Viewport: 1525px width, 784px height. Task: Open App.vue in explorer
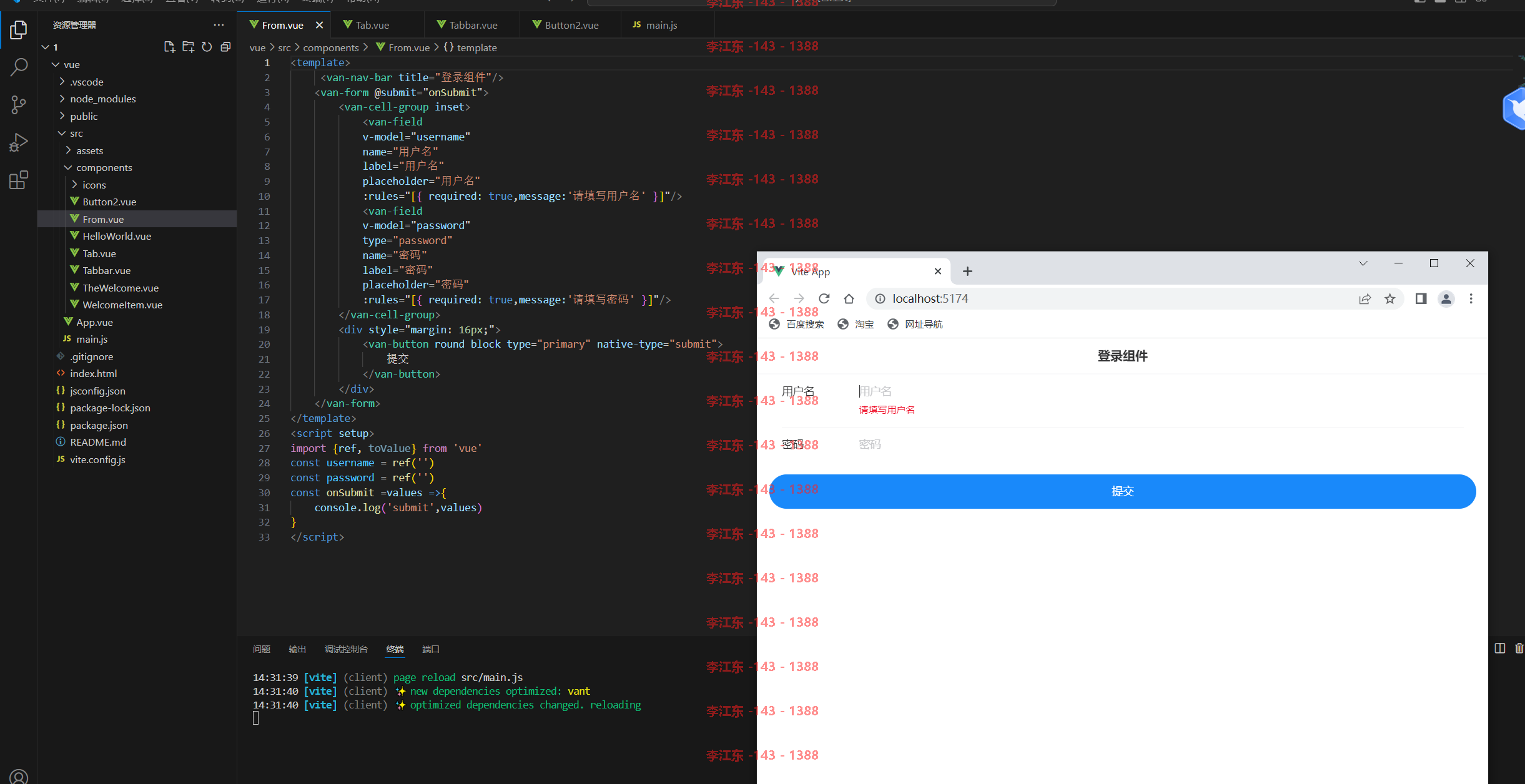[94, 322]
